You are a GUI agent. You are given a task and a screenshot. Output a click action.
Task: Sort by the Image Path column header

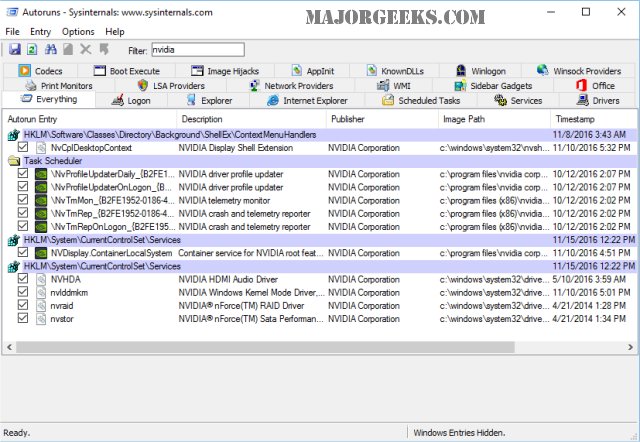click(494, 119)
